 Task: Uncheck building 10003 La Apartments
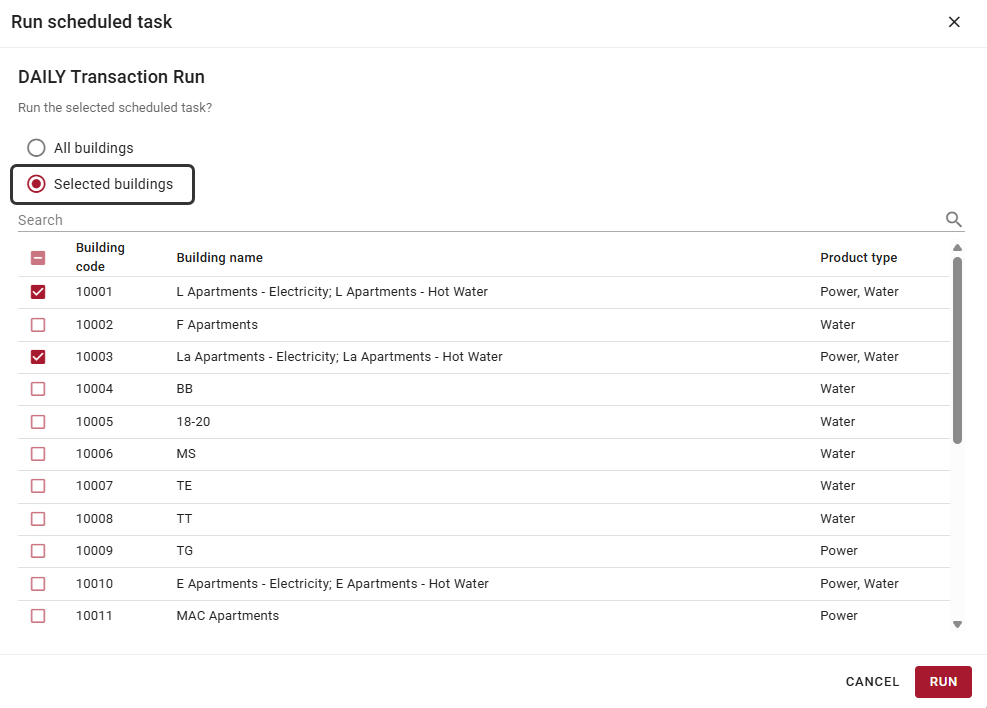coord(38,357)
